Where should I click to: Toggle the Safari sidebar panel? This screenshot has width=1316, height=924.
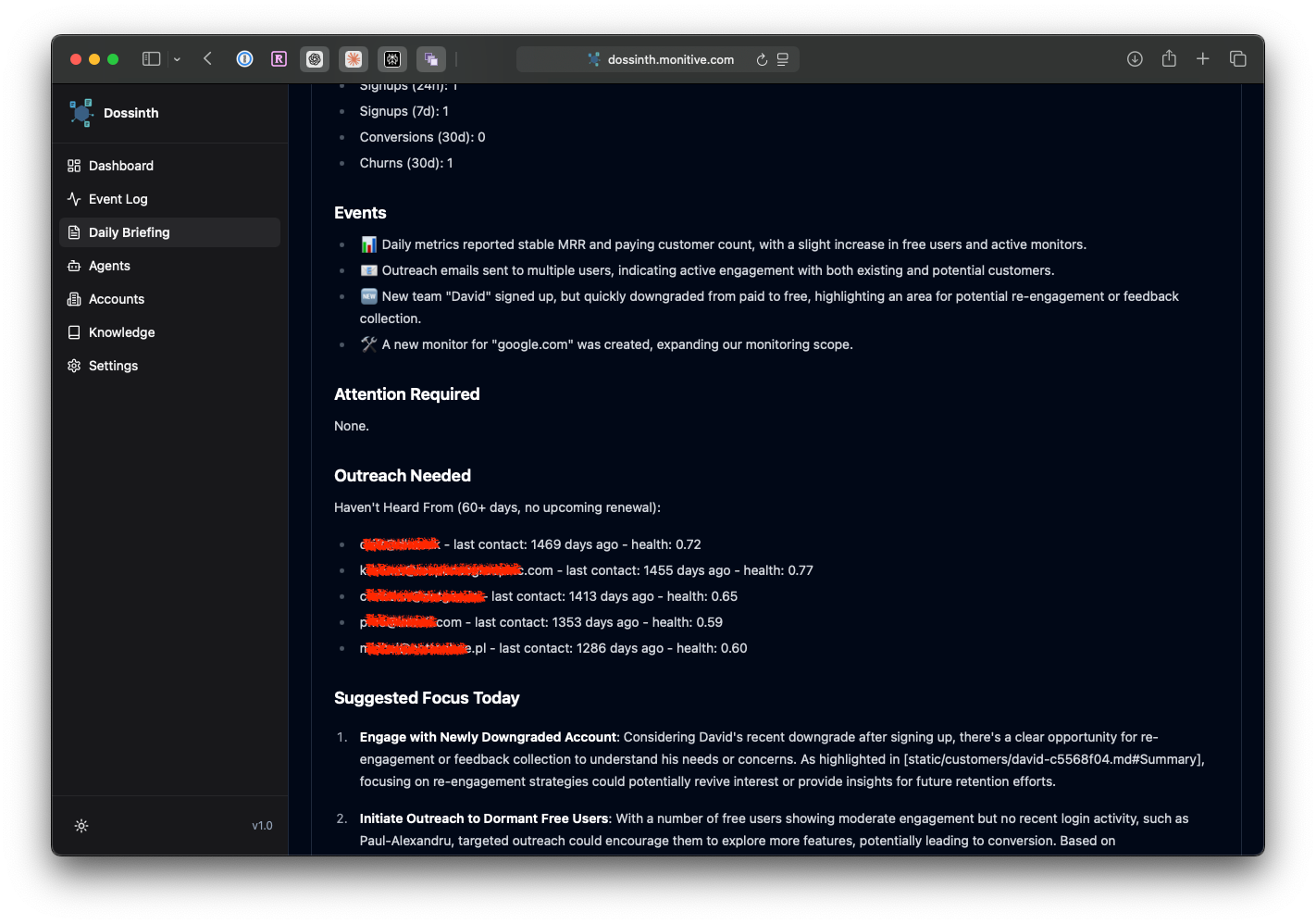point(151,59)
